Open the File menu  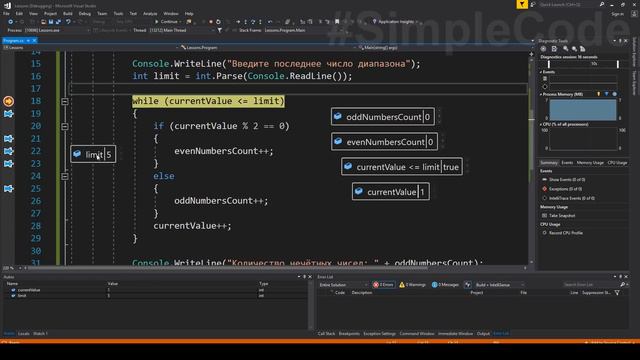[6, 13]
